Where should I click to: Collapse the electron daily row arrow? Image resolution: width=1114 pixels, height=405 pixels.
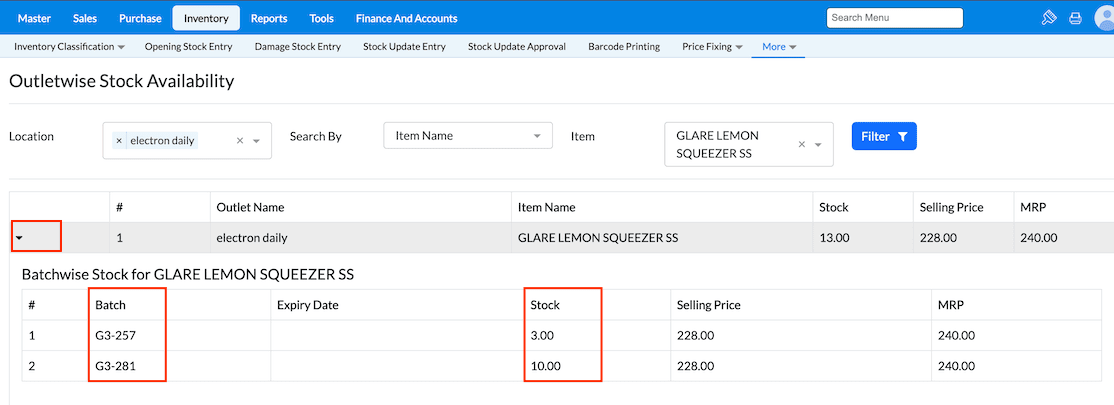click(20, 238)
